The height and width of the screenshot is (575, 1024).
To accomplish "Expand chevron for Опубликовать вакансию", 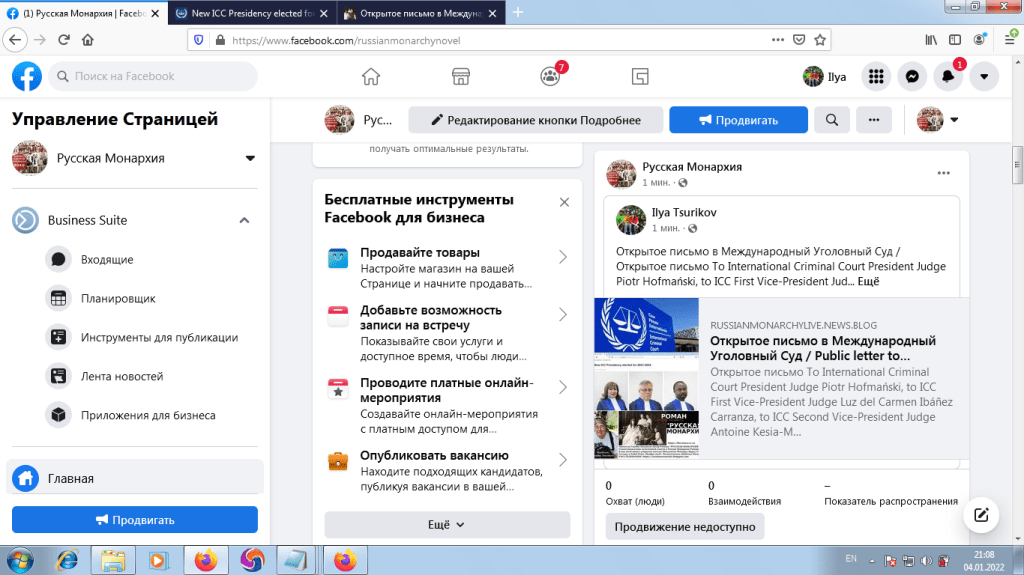I will 563,460.
